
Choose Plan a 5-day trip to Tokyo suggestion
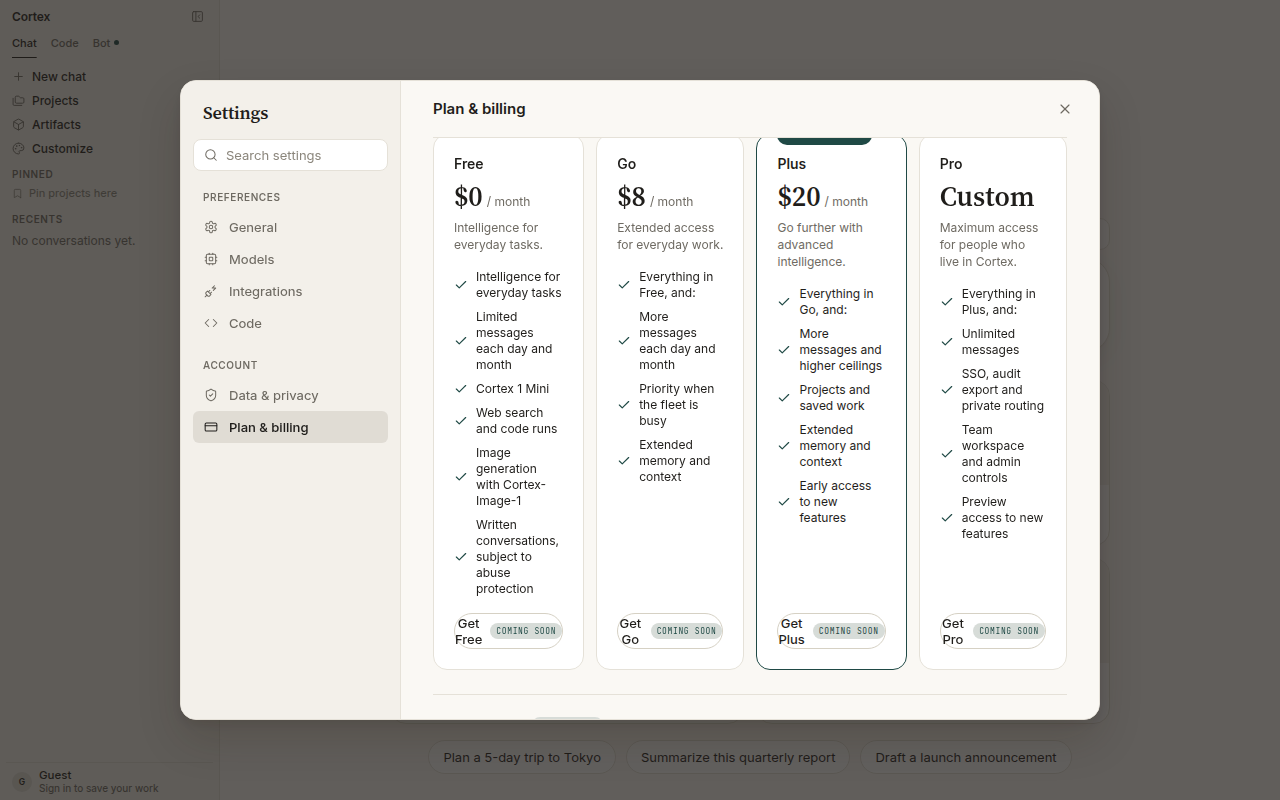pyautogui.click(x=522, y=757)
